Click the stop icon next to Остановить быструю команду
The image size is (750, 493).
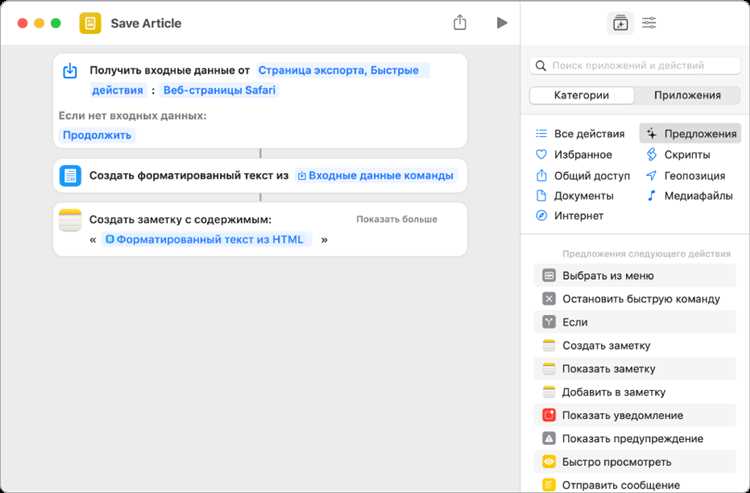pos(549,299)
